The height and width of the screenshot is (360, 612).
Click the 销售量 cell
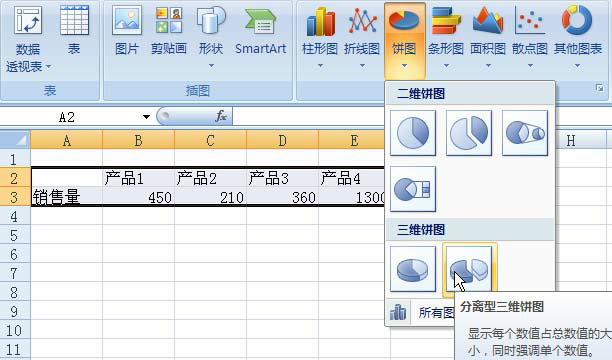click(x=67, y=196)
